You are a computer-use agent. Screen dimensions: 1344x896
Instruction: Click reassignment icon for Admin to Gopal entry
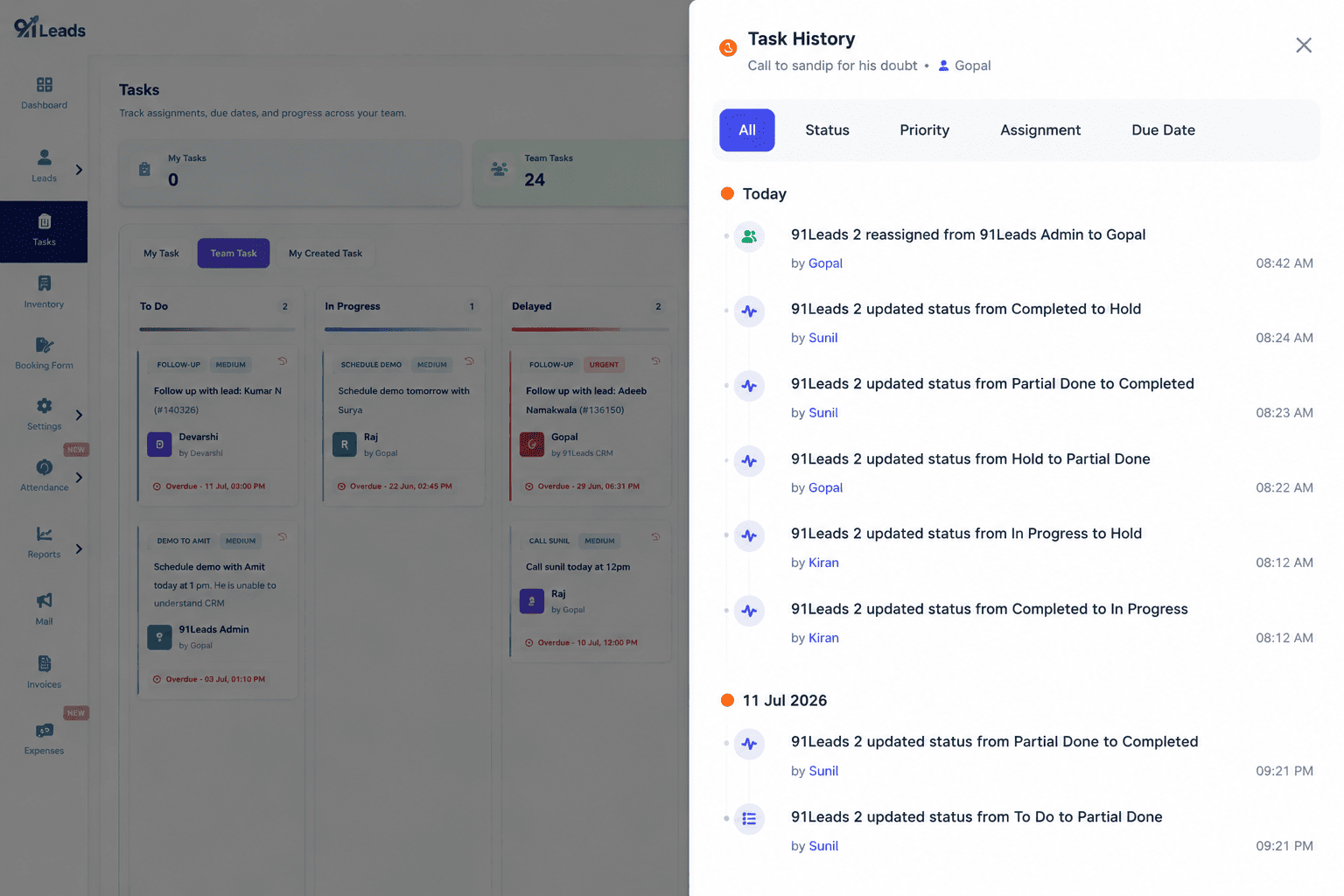click(749, 236)
